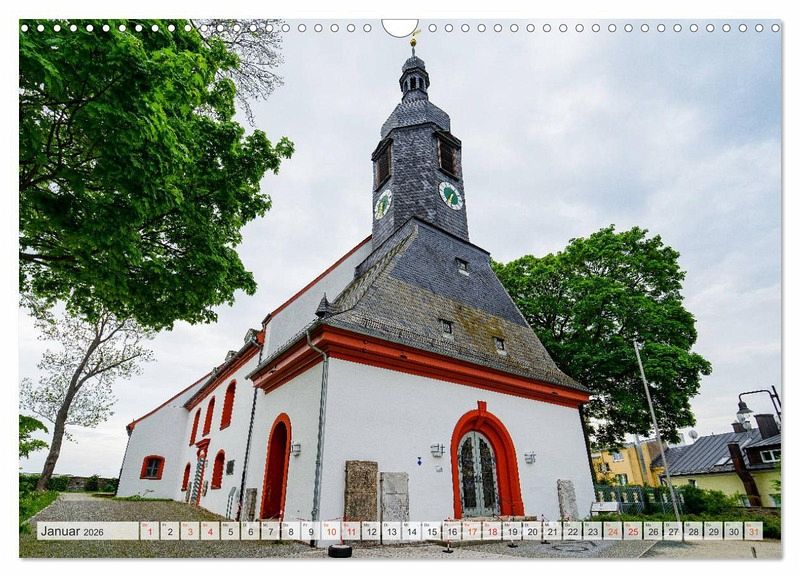Image resolution: width=800 pixels, height=577 pixels.
Task: Pick January 26 in the date row
Action: [x=654, y=531]
